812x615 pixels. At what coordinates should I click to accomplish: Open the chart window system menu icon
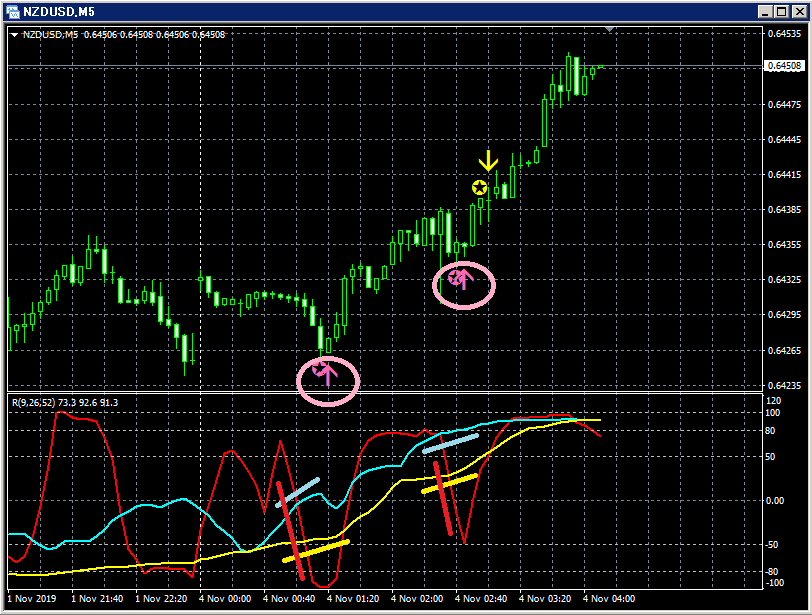click(12, 11)
